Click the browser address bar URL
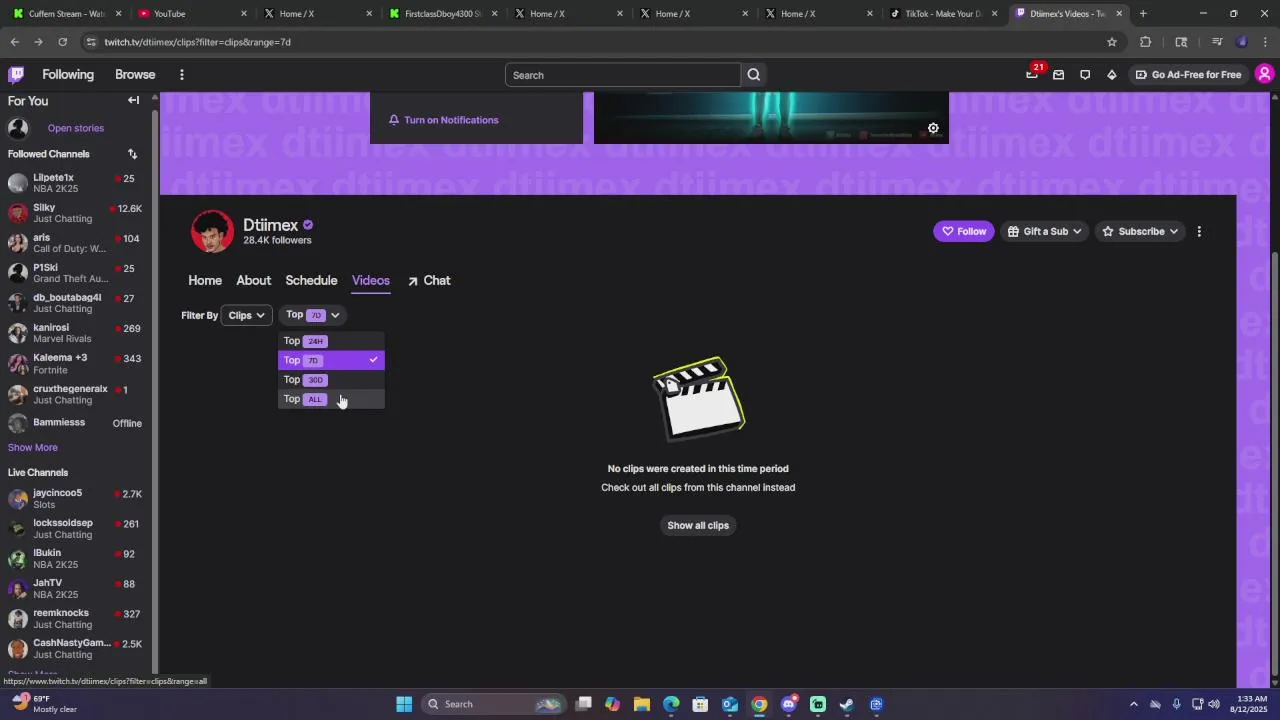 coord(197,42)
